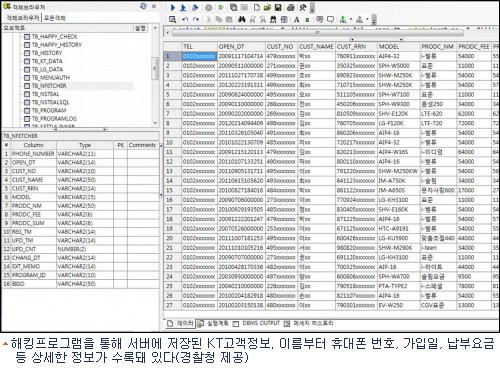Open the second black binoculars replace icon
Viewport: 500px width, 368px height.
pos(273,20)
